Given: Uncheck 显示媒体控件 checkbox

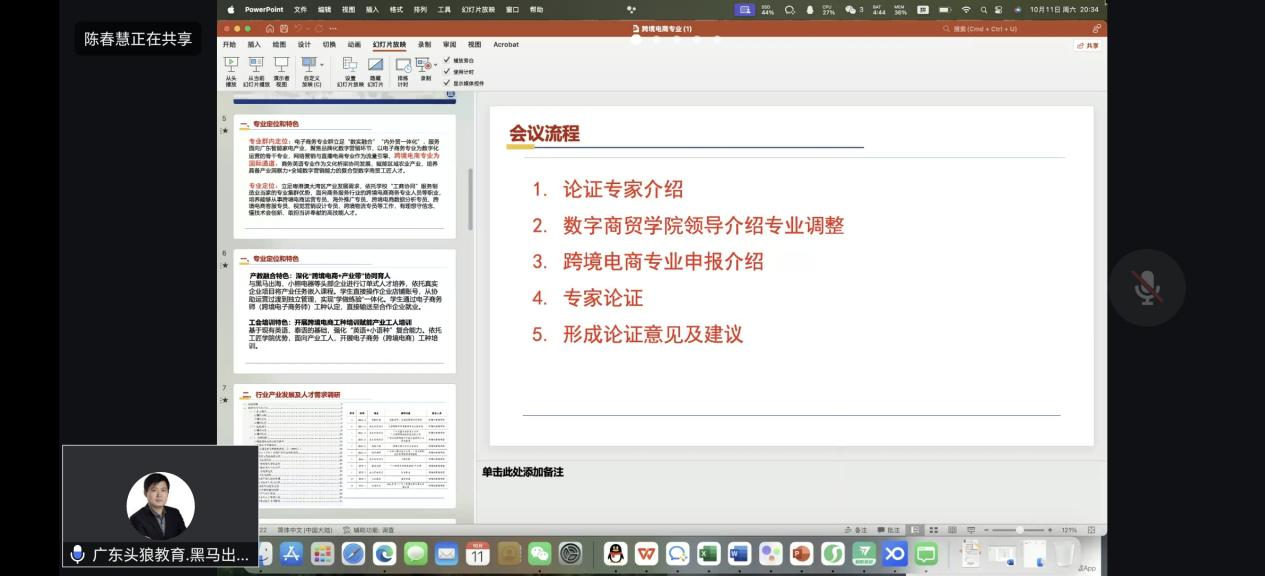Looking at the screenshot, I should [x=447, y=83].
